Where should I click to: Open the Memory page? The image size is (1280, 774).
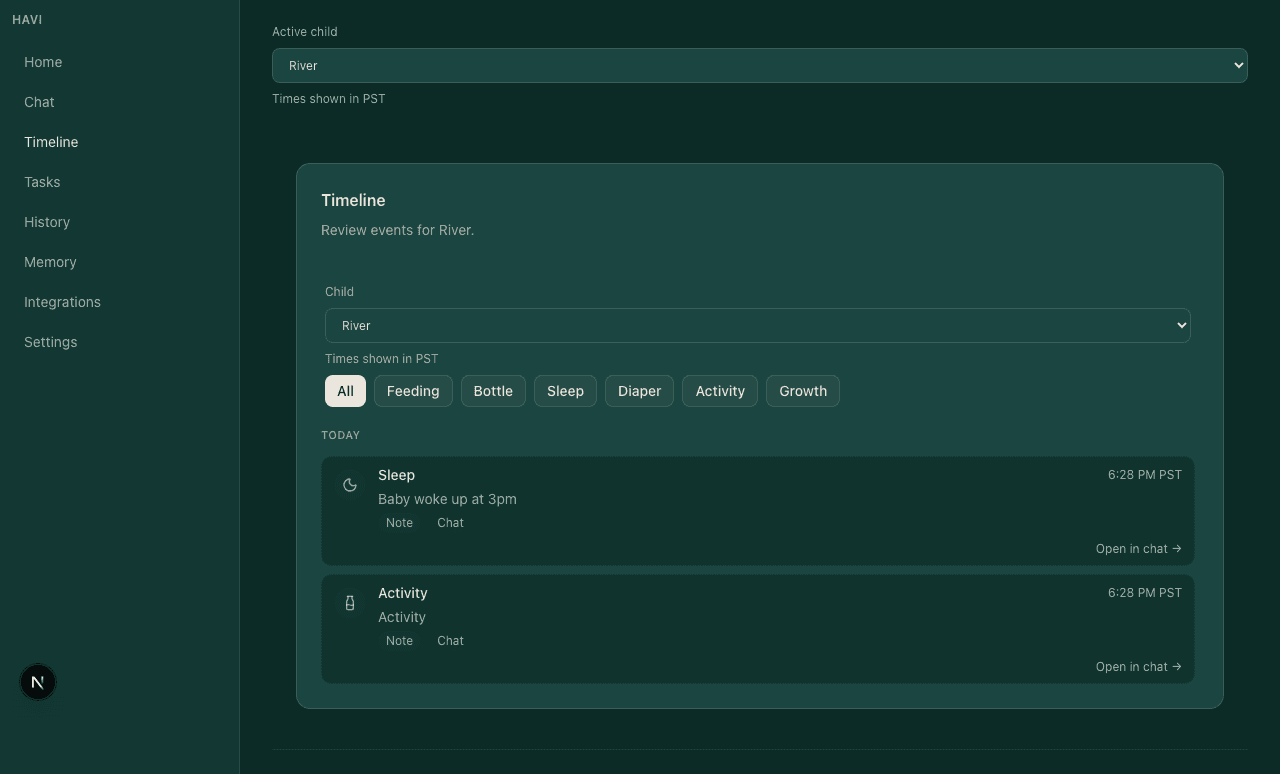(50, 262)
